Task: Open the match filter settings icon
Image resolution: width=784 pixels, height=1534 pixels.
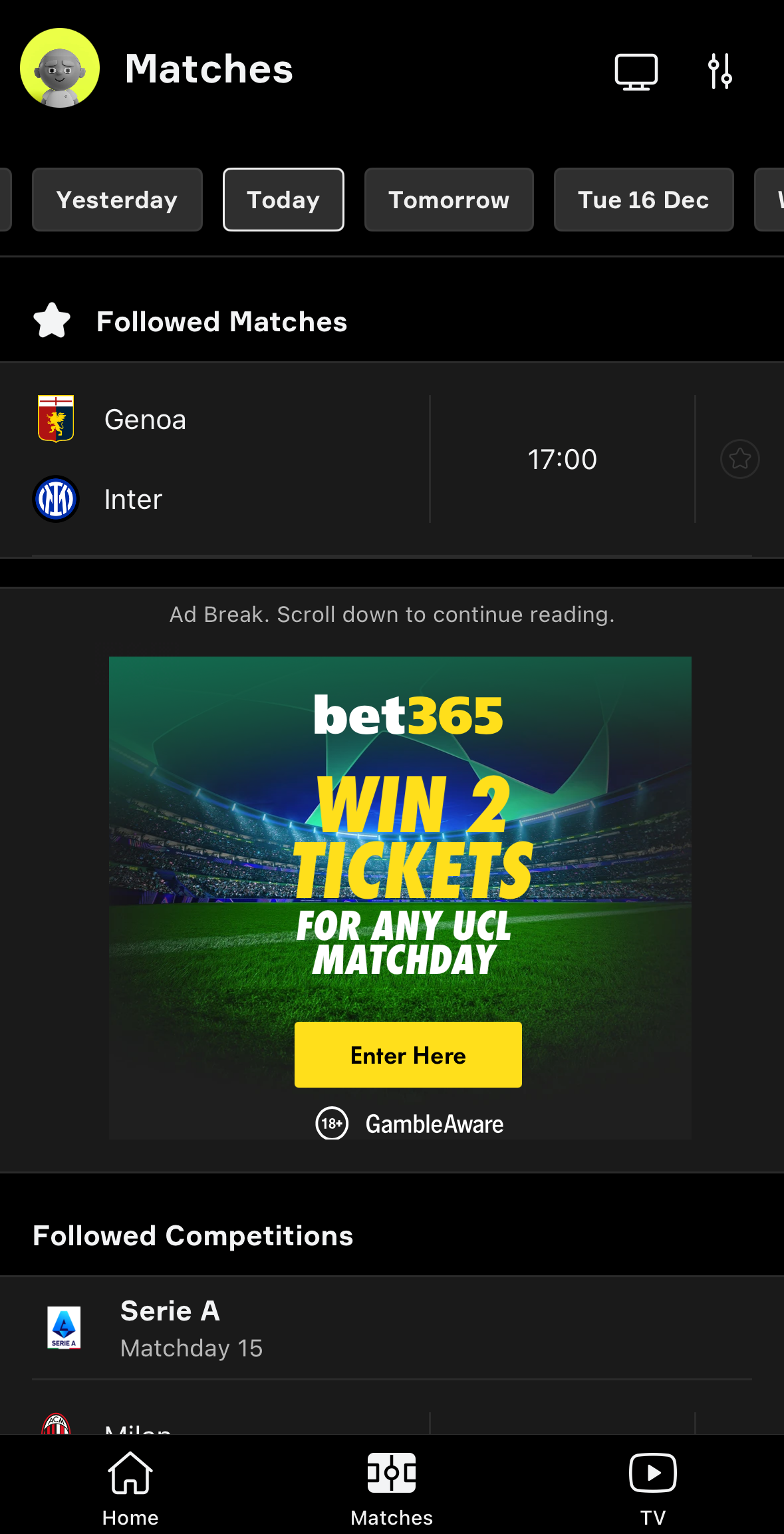Action: click(x=719, y=71)
